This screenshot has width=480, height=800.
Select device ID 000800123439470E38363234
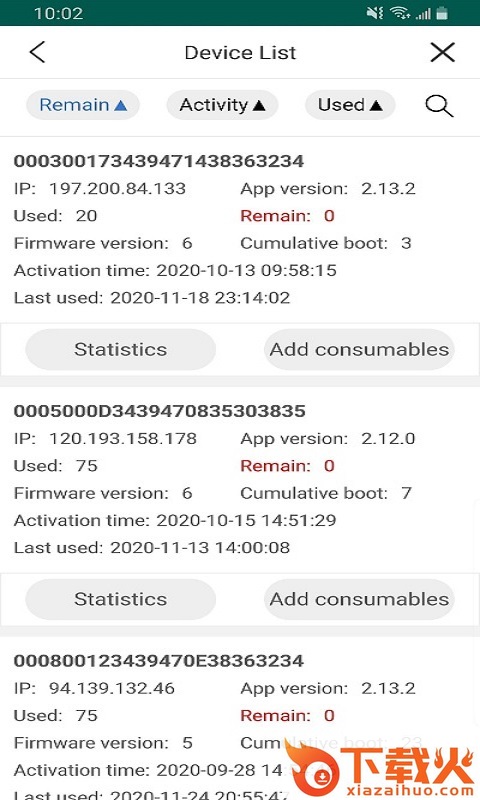click(159, 661)
